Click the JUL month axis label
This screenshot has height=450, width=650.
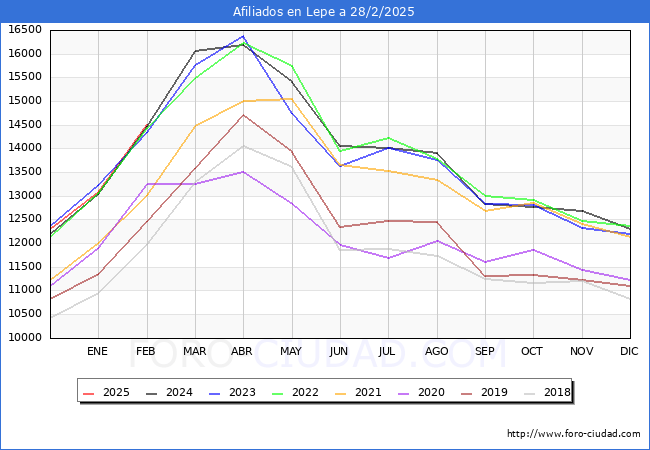386,351
